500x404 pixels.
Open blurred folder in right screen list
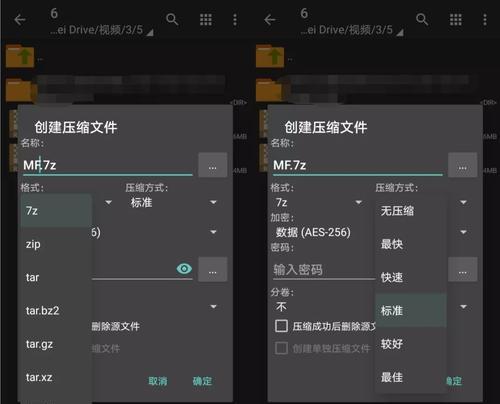[x=271, y=89]
